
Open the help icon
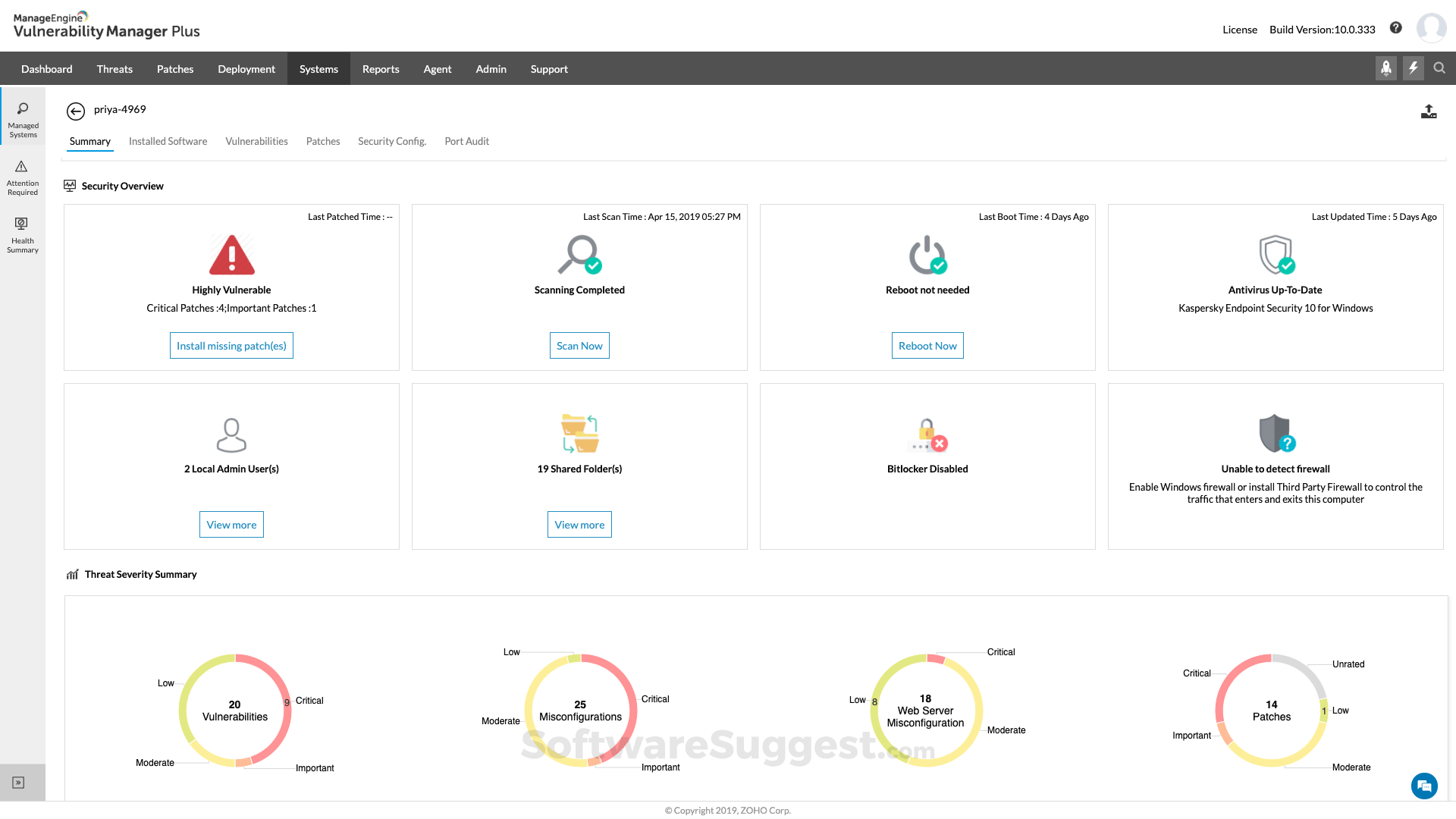tap(1396, 27)
